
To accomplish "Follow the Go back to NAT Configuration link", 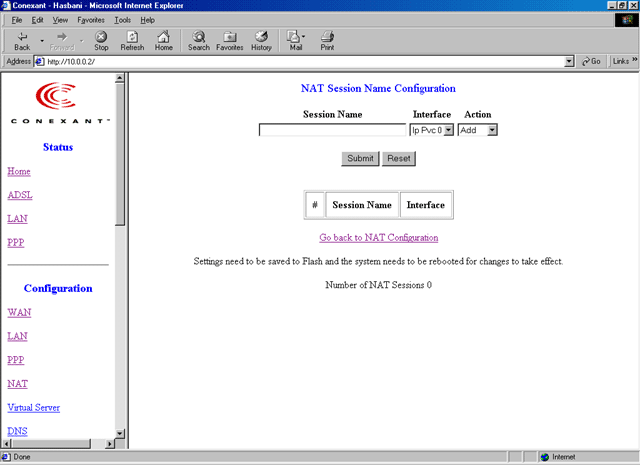I will coord(379,238).
